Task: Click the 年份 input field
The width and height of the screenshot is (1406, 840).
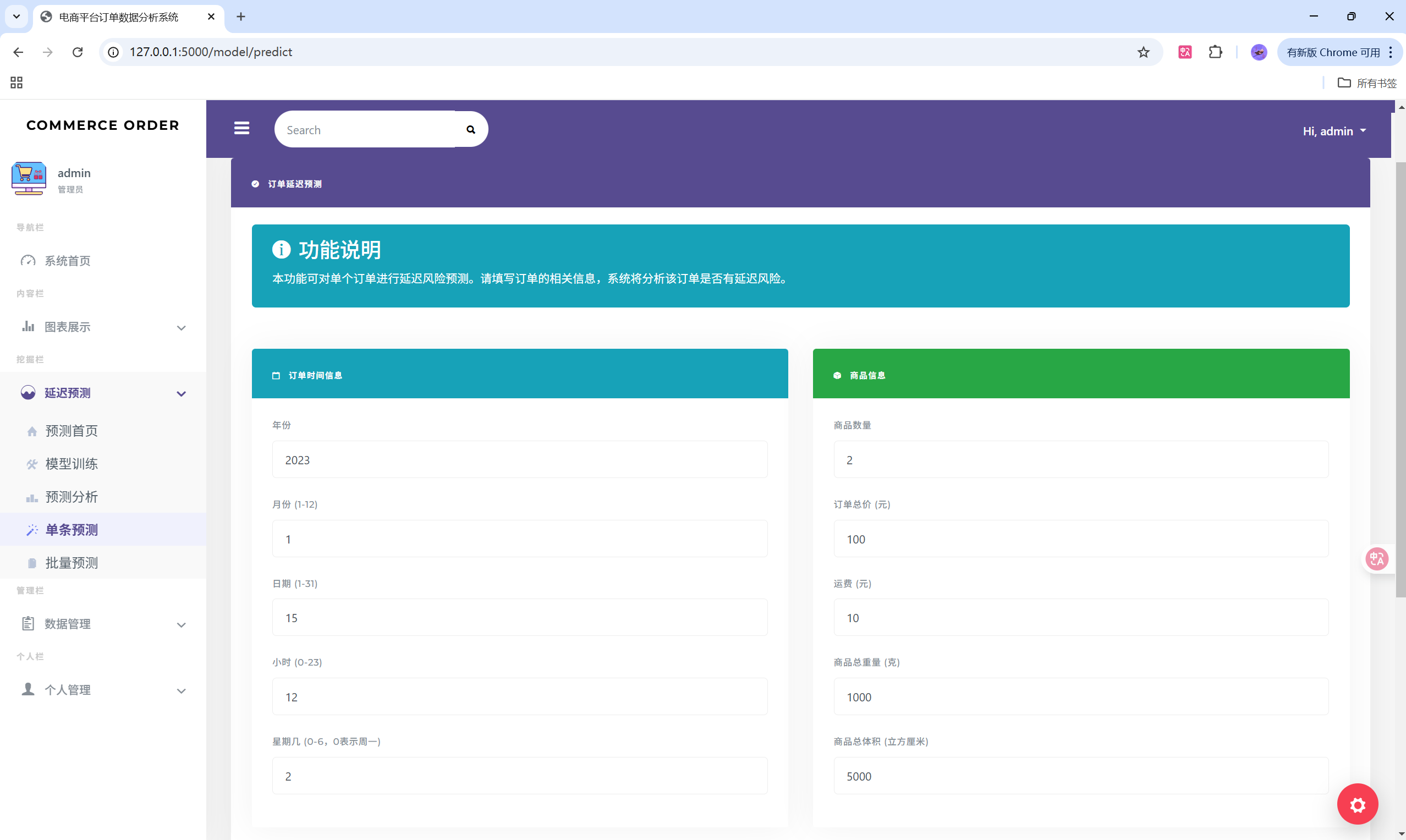Action: (519, 460)
